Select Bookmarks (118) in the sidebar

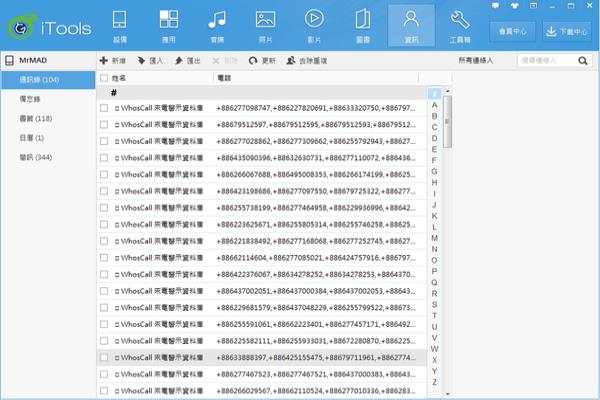pos(48,119)
